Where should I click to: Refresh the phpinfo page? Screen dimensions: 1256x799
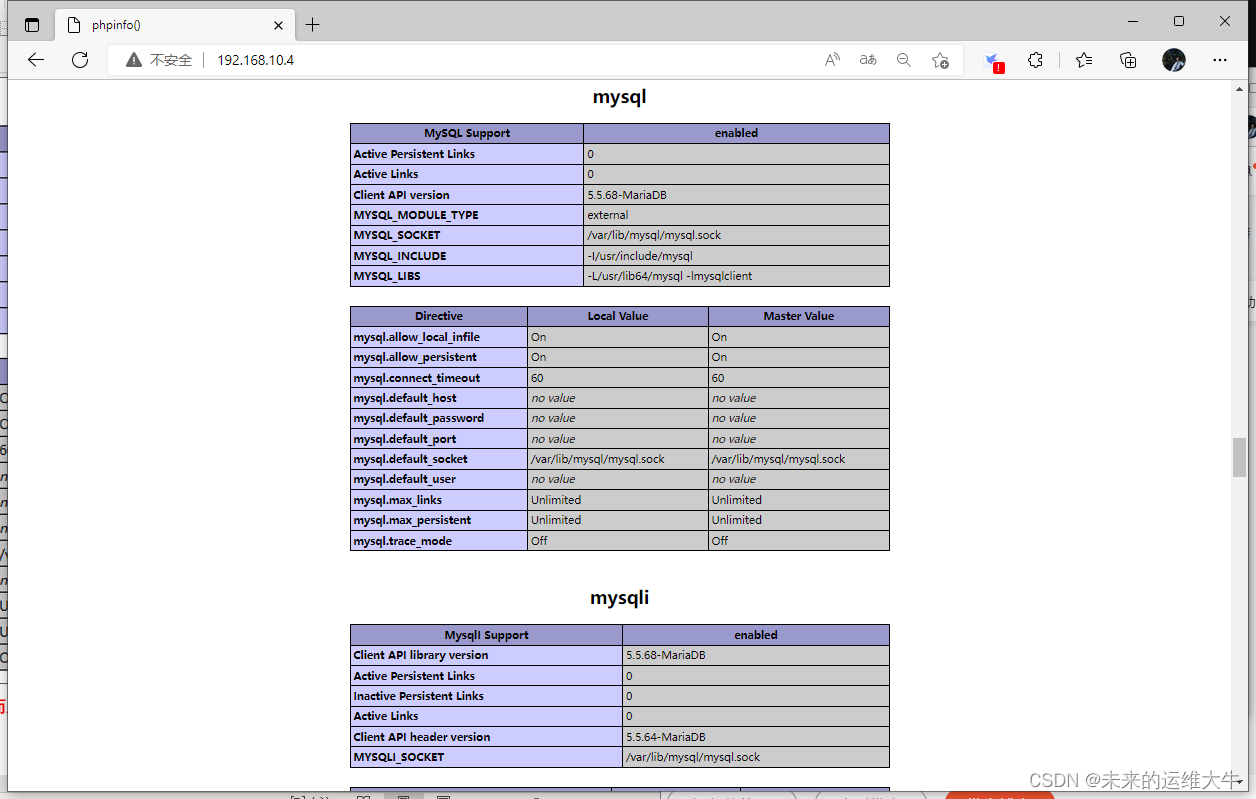[x=80, y=60]
